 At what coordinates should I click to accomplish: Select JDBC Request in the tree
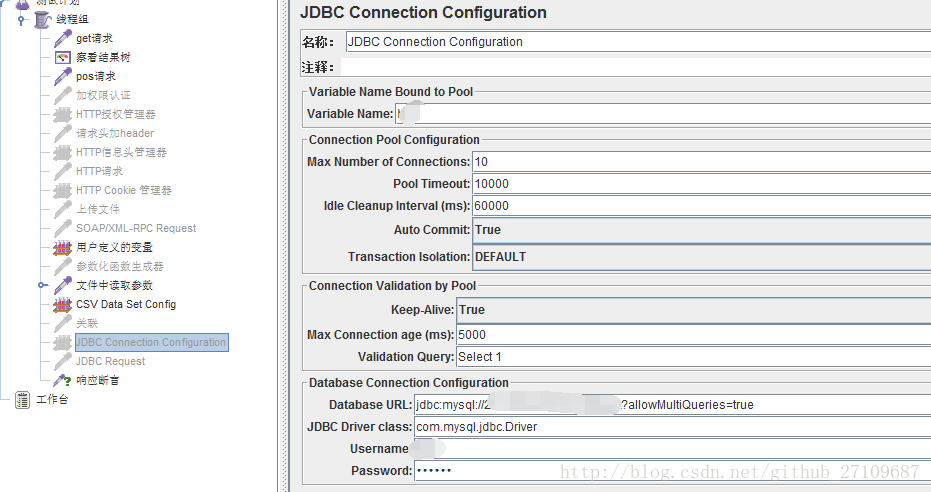[110, 361]
